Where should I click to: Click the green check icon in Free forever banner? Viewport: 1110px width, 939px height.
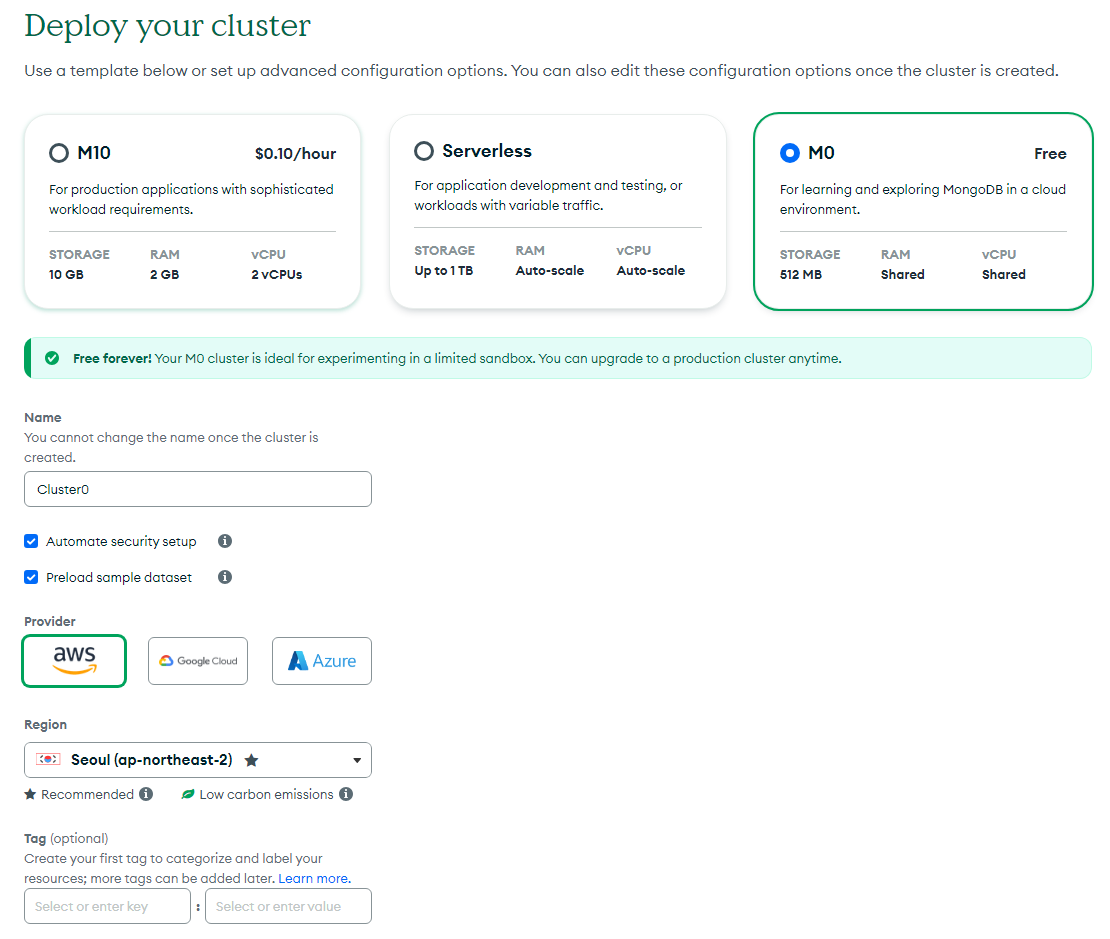52,358
